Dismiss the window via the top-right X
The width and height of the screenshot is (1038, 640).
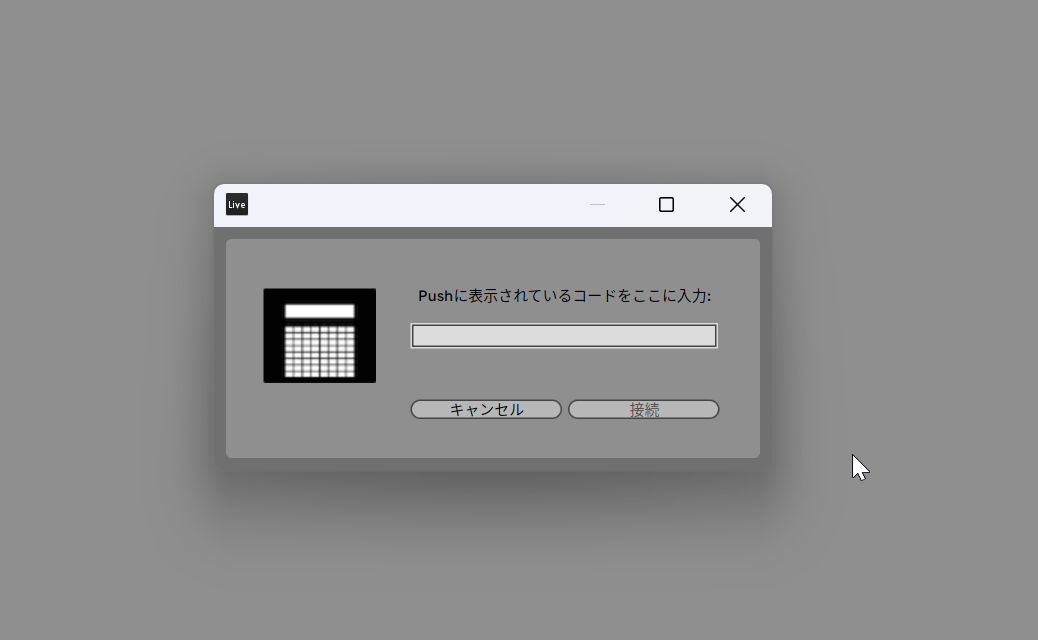coord(737,205)
